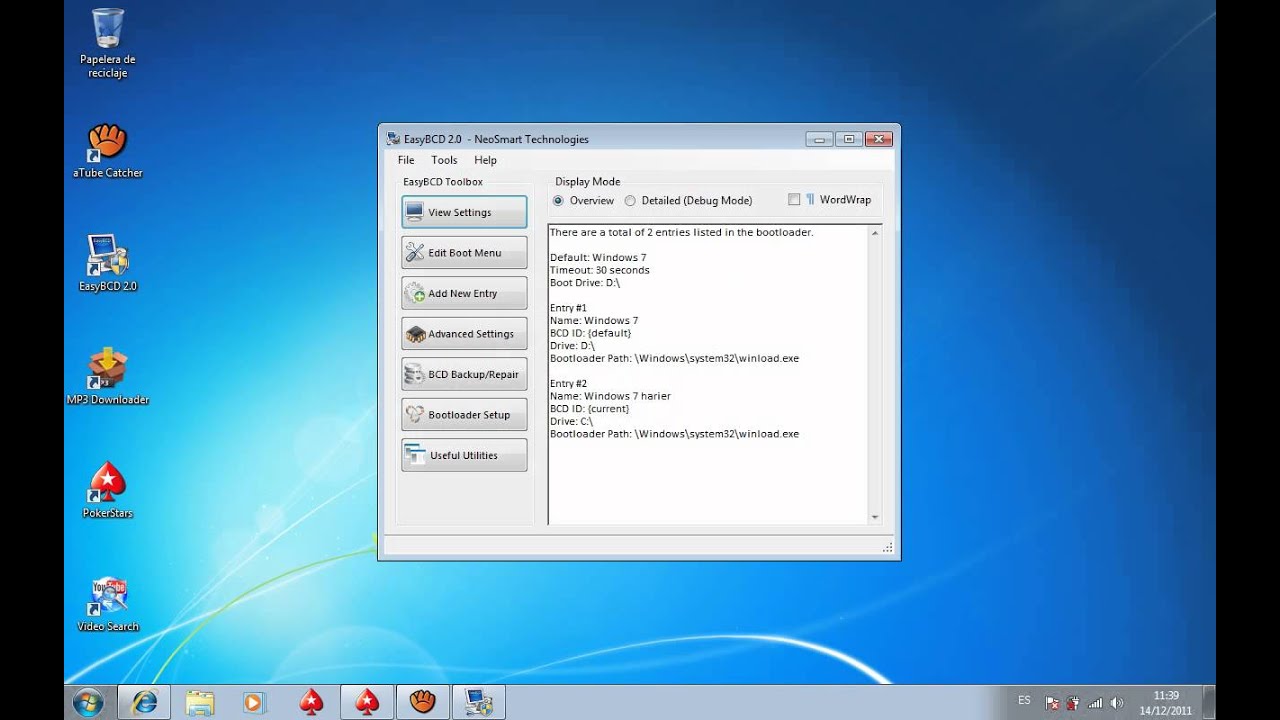Maximize the EasyBCD window
1280x720 pixels.
pos(849,139)
